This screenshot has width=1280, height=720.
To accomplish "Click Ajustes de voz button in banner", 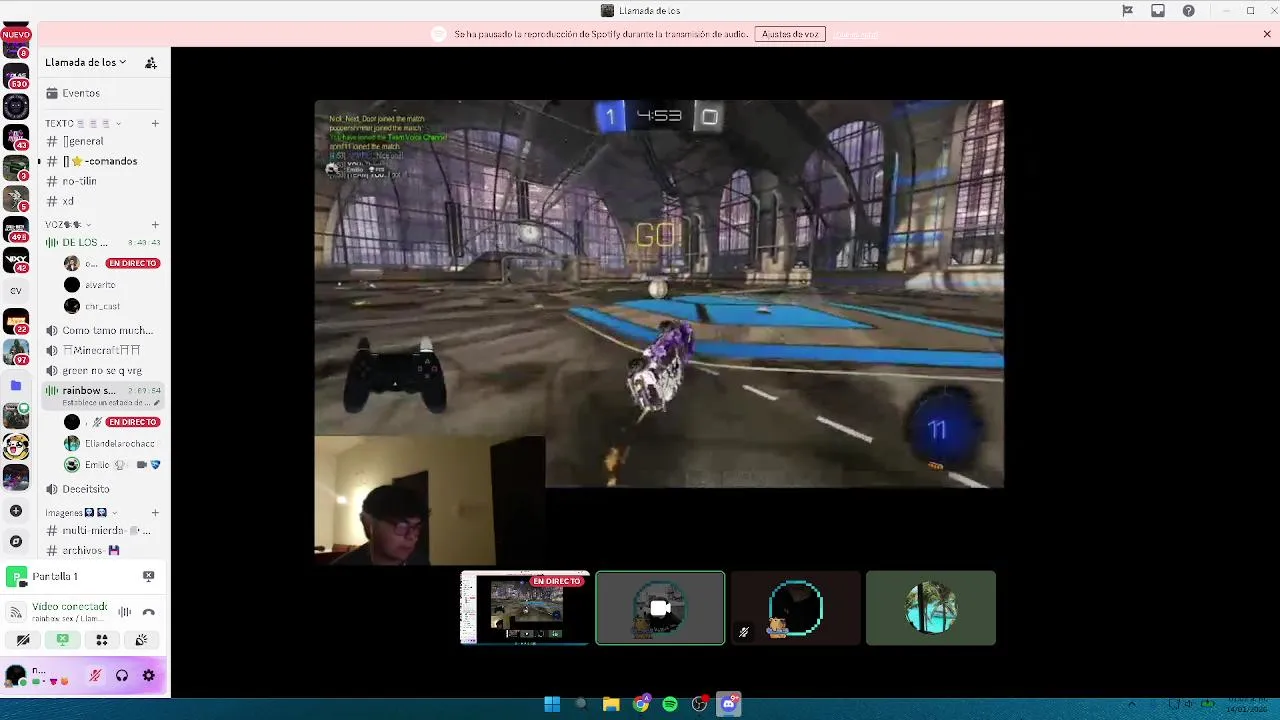I will pyautogui.click(x=790, y=34).
